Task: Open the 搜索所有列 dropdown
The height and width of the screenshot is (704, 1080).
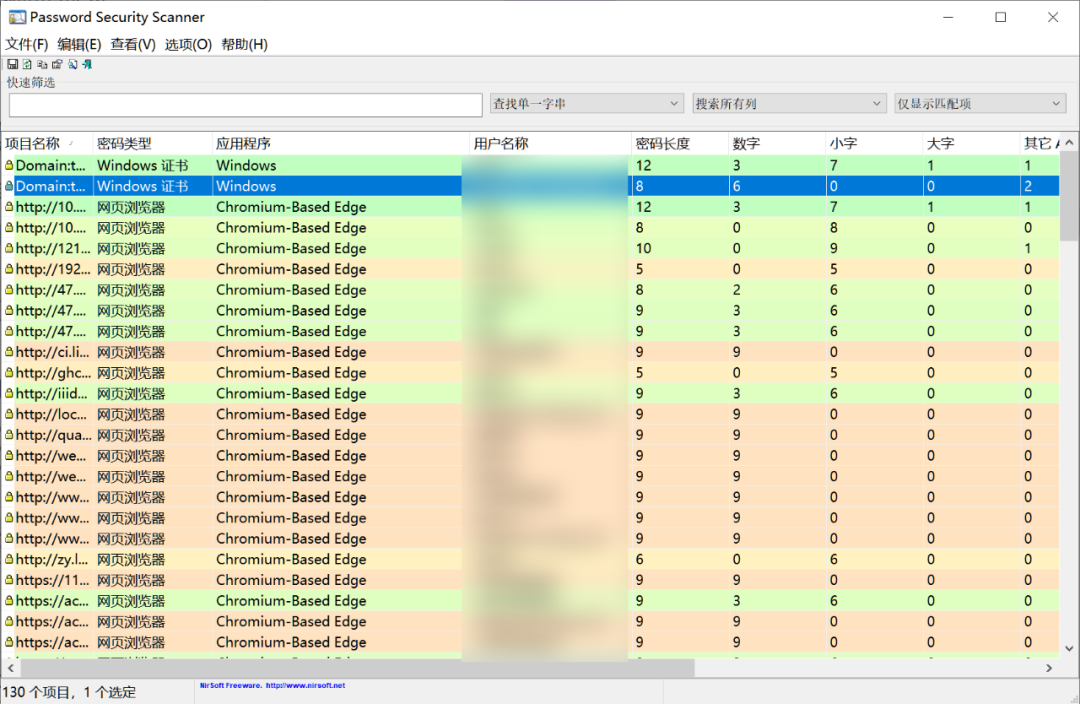Action: [x=877, y=104]
